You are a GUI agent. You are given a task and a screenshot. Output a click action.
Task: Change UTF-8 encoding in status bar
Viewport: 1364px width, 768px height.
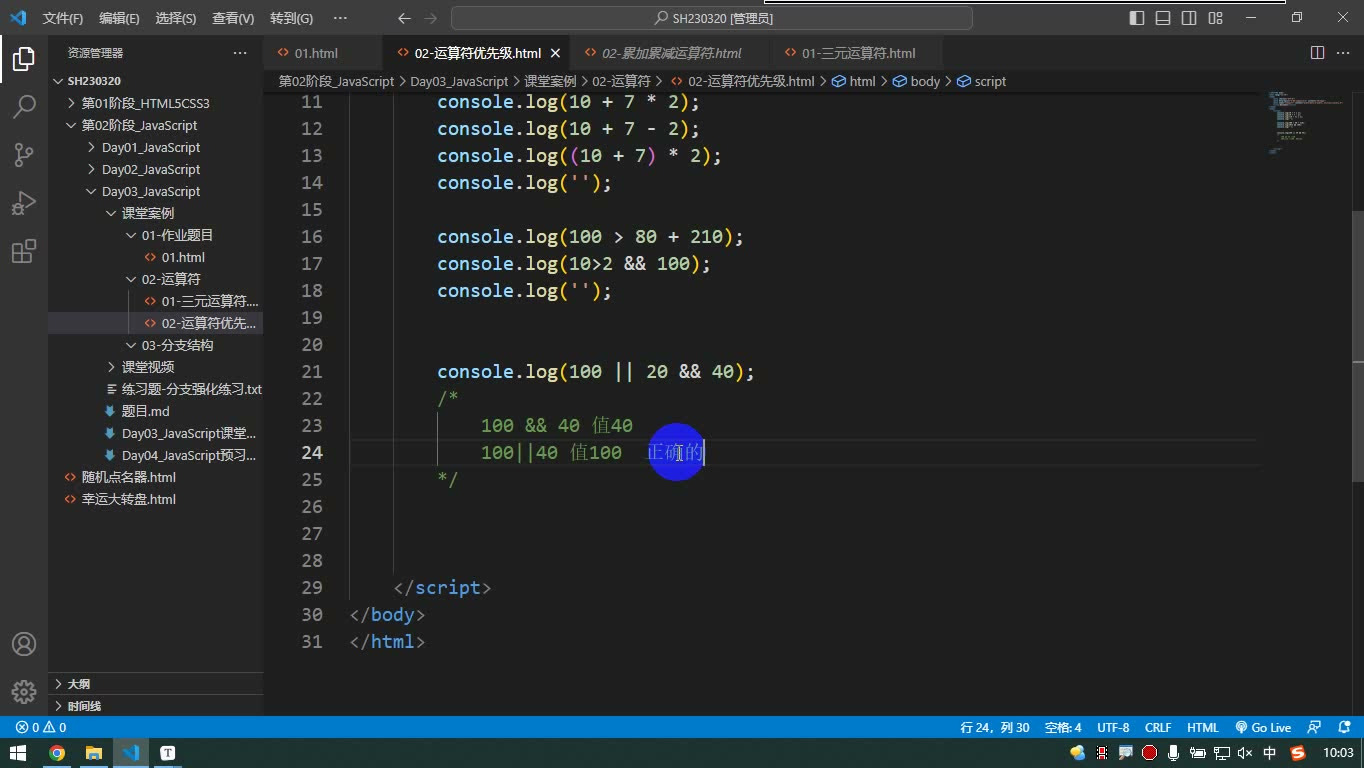pyautogui.click(x=1113, y=727)
